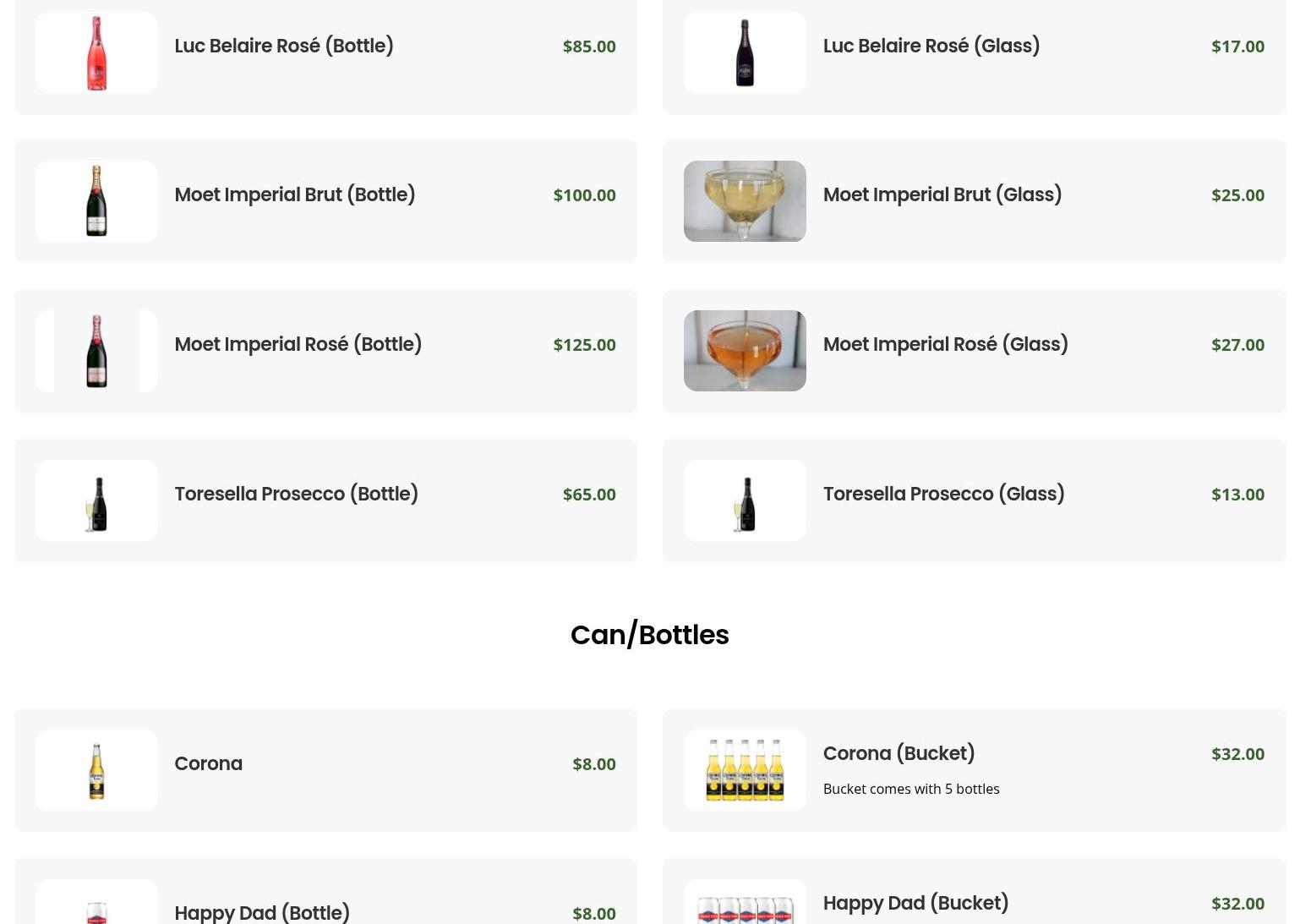Click the $27.00 Moet Rosé glass price

[x=1237, y=345]
